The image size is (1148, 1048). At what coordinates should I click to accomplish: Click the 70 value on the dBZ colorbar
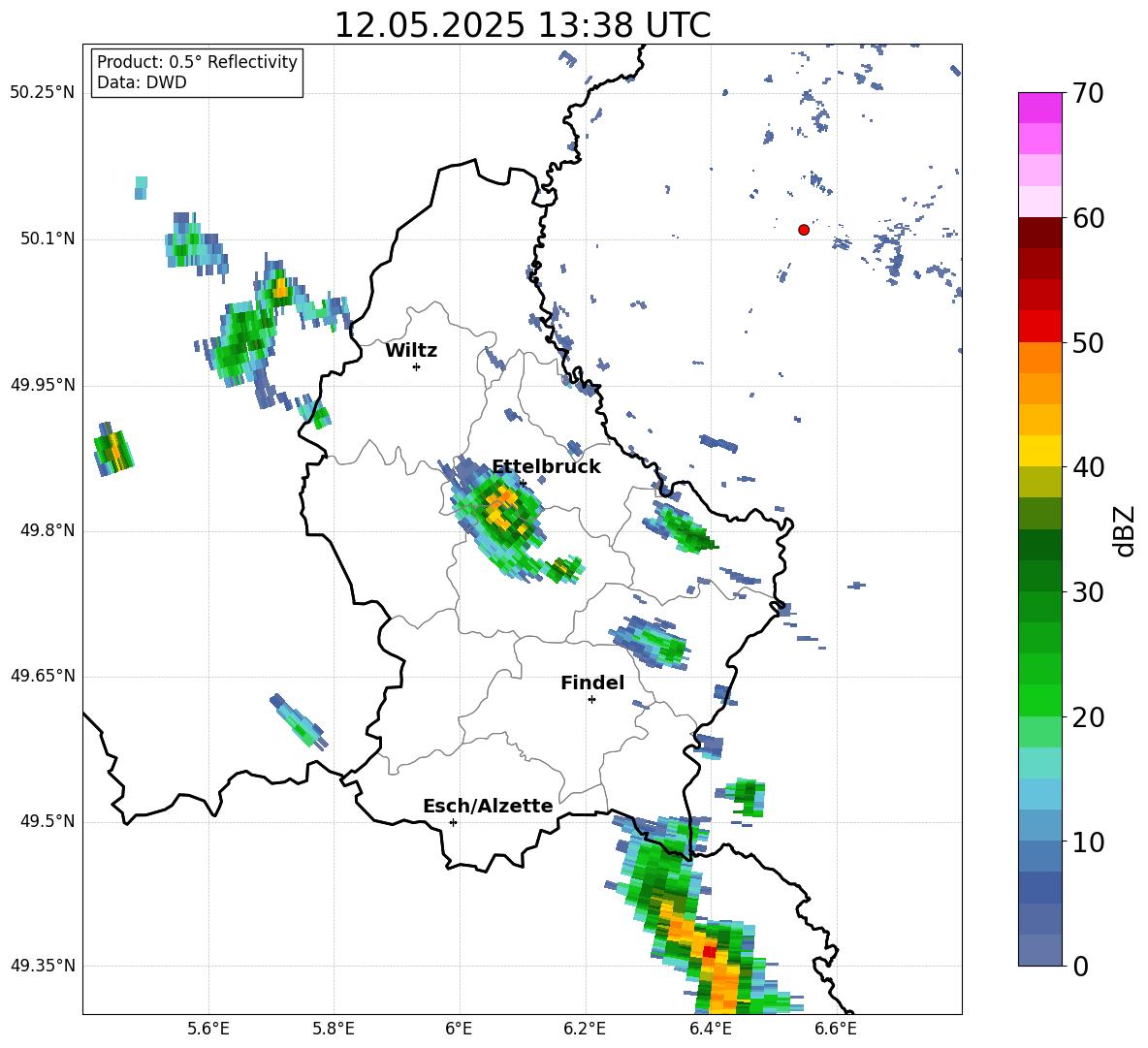click(1088, 94)
